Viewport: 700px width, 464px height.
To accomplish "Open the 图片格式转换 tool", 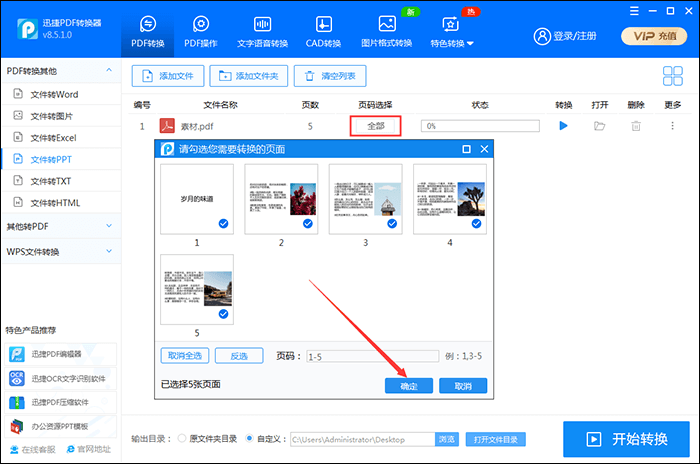I will pos(386,32).
